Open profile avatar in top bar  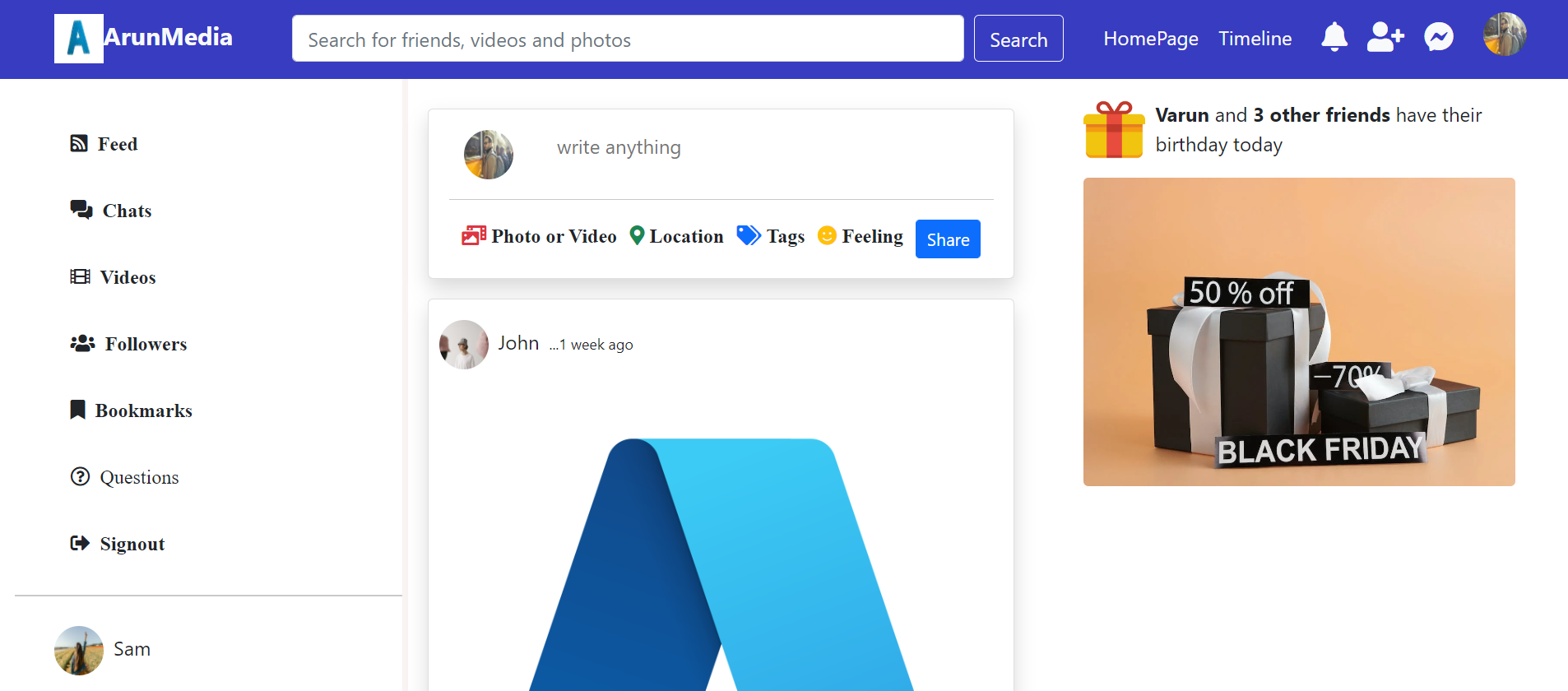pyautogui.click(x=1505, y=35)
